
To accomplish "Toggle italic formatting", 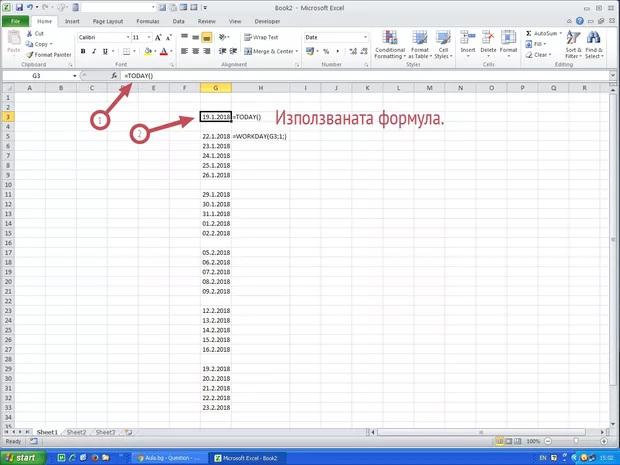I will pyautogui.click(x=92, y=50).
